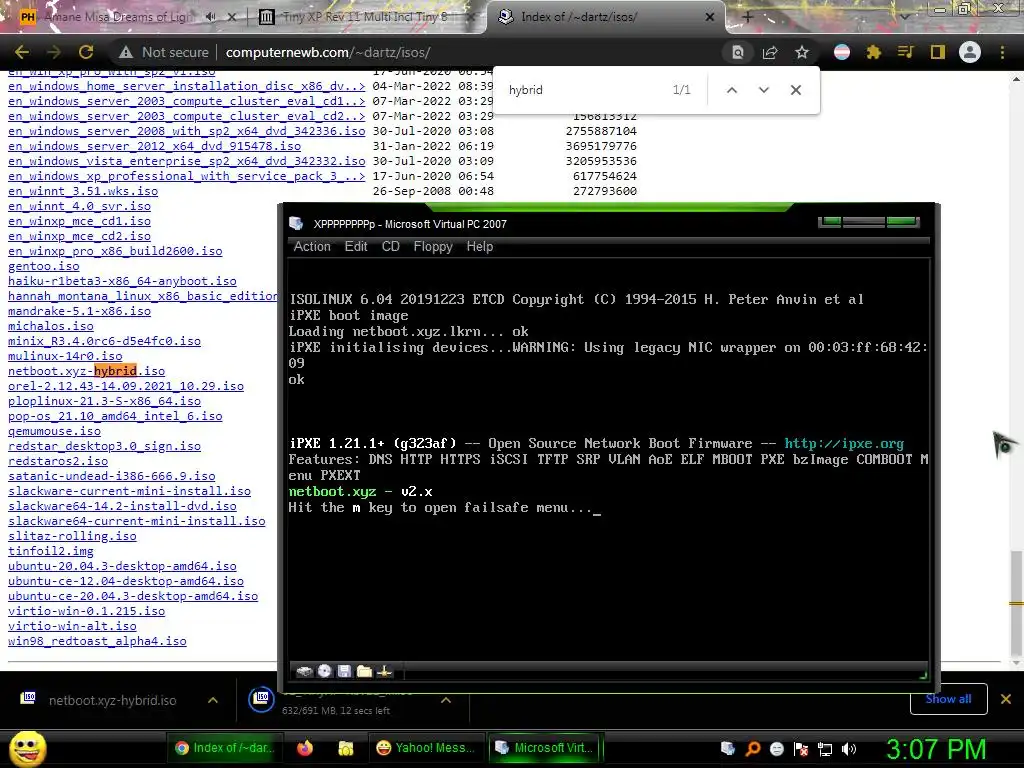The width and height of the screenshot is (1024, 768).
Task: Open Firefox from the taskbar
Action: pos(304,748)
